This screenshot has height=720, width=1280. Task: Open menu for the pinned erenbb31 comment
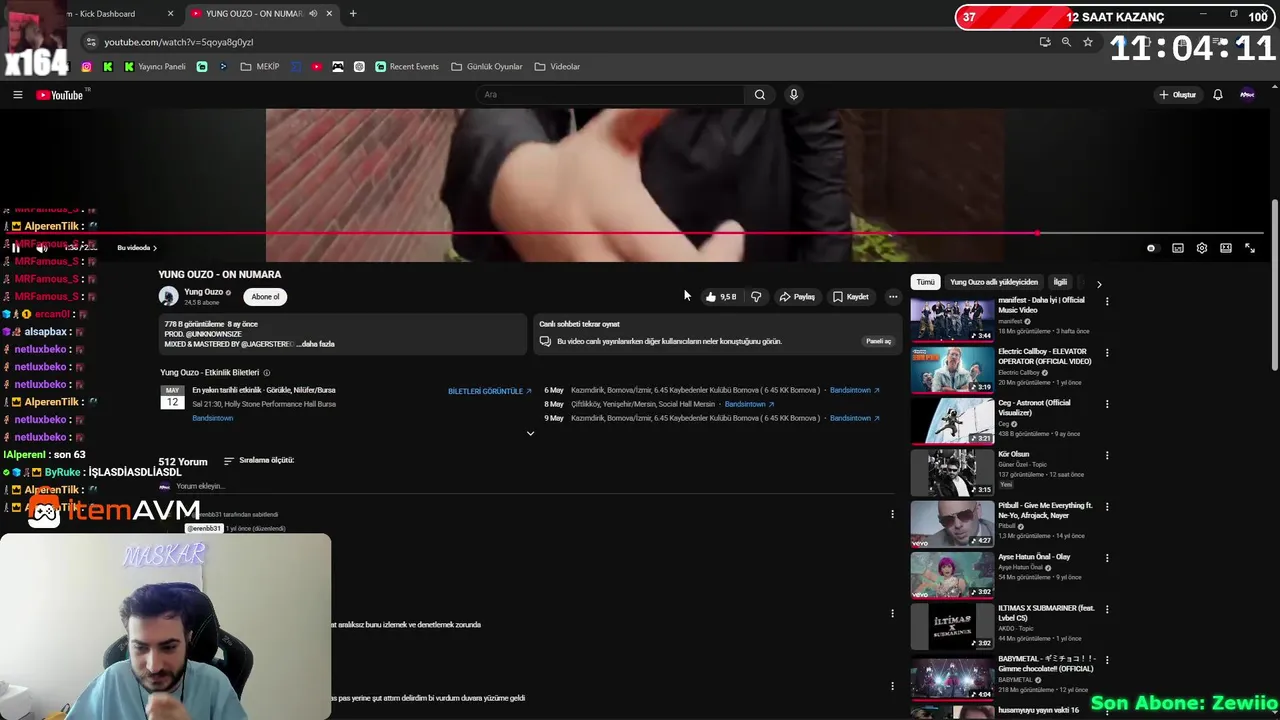pyautogui.click(x=892, y=514)
